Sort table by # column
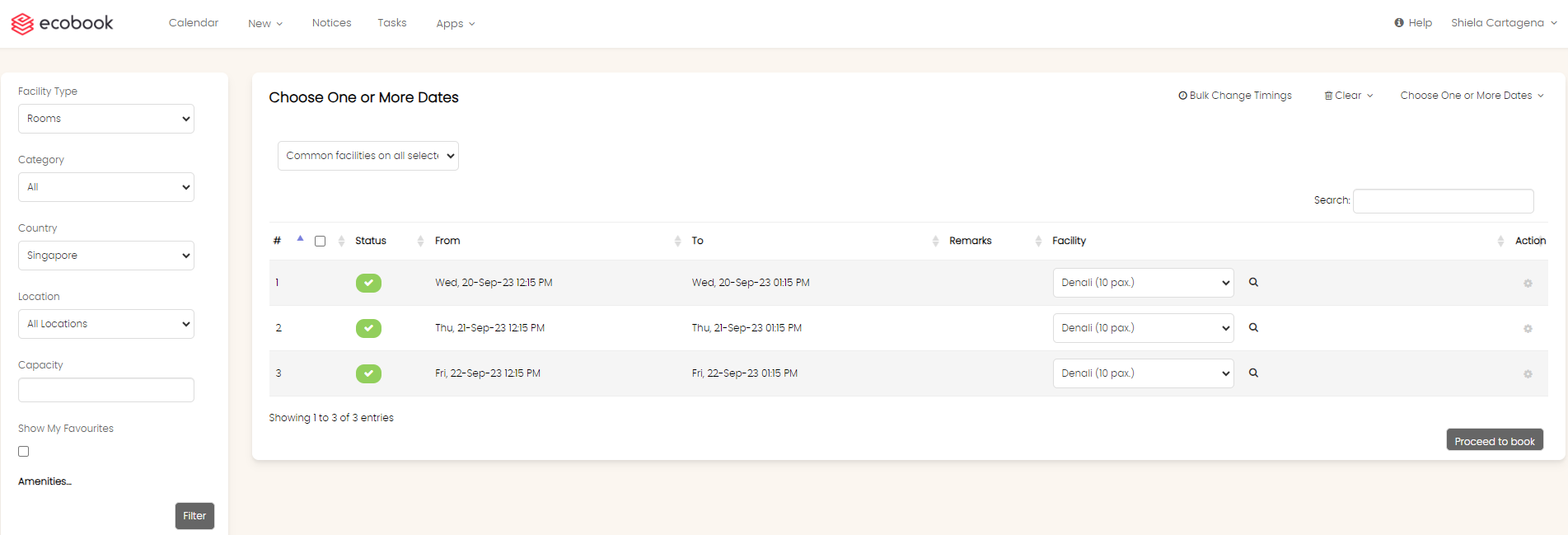Image resolution: width=1568 pixels, height=535 pixels. coord(288,241)
